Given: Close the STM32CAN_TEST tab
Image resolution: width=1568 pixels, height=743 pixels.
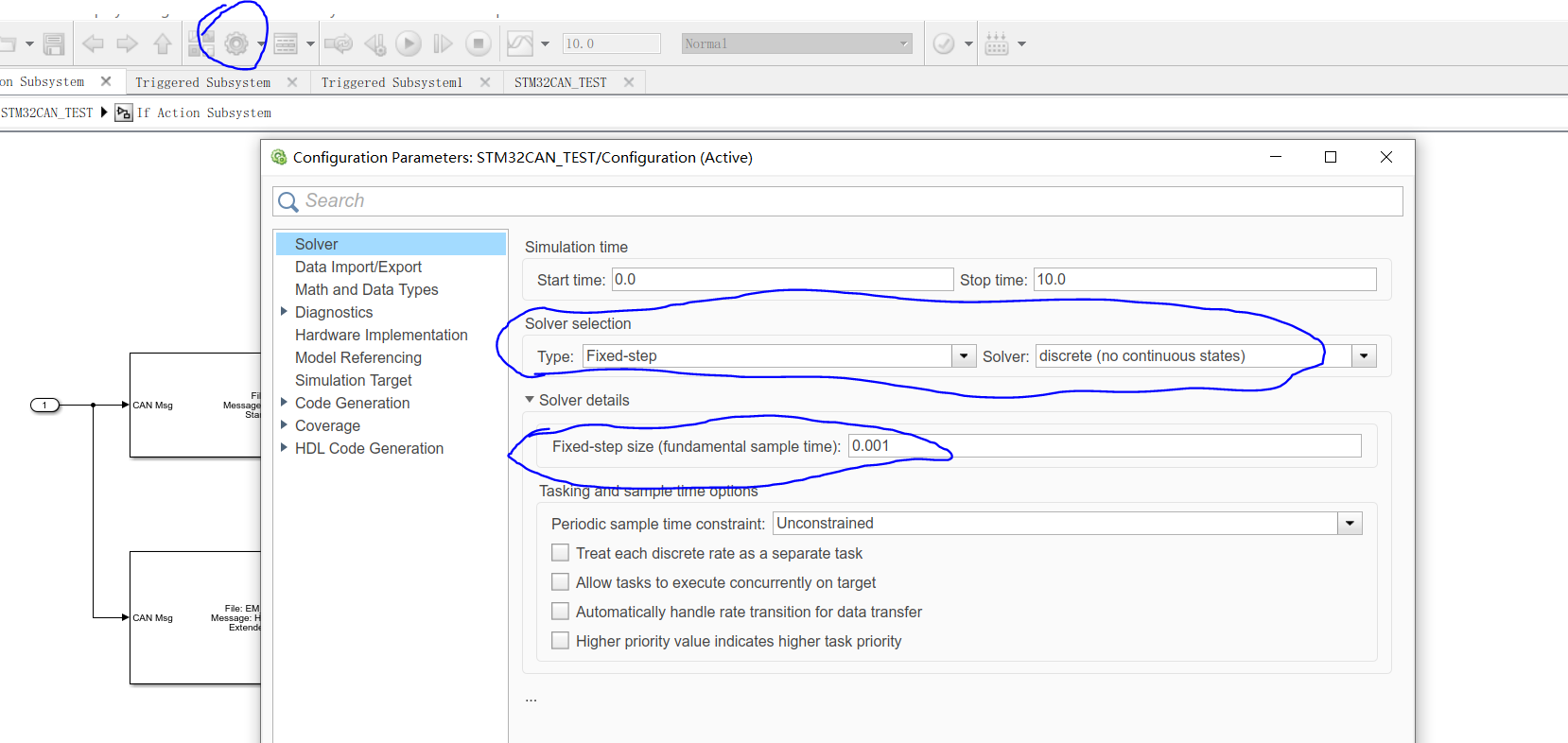Looking at the screenshot, I should coord(629,82).
